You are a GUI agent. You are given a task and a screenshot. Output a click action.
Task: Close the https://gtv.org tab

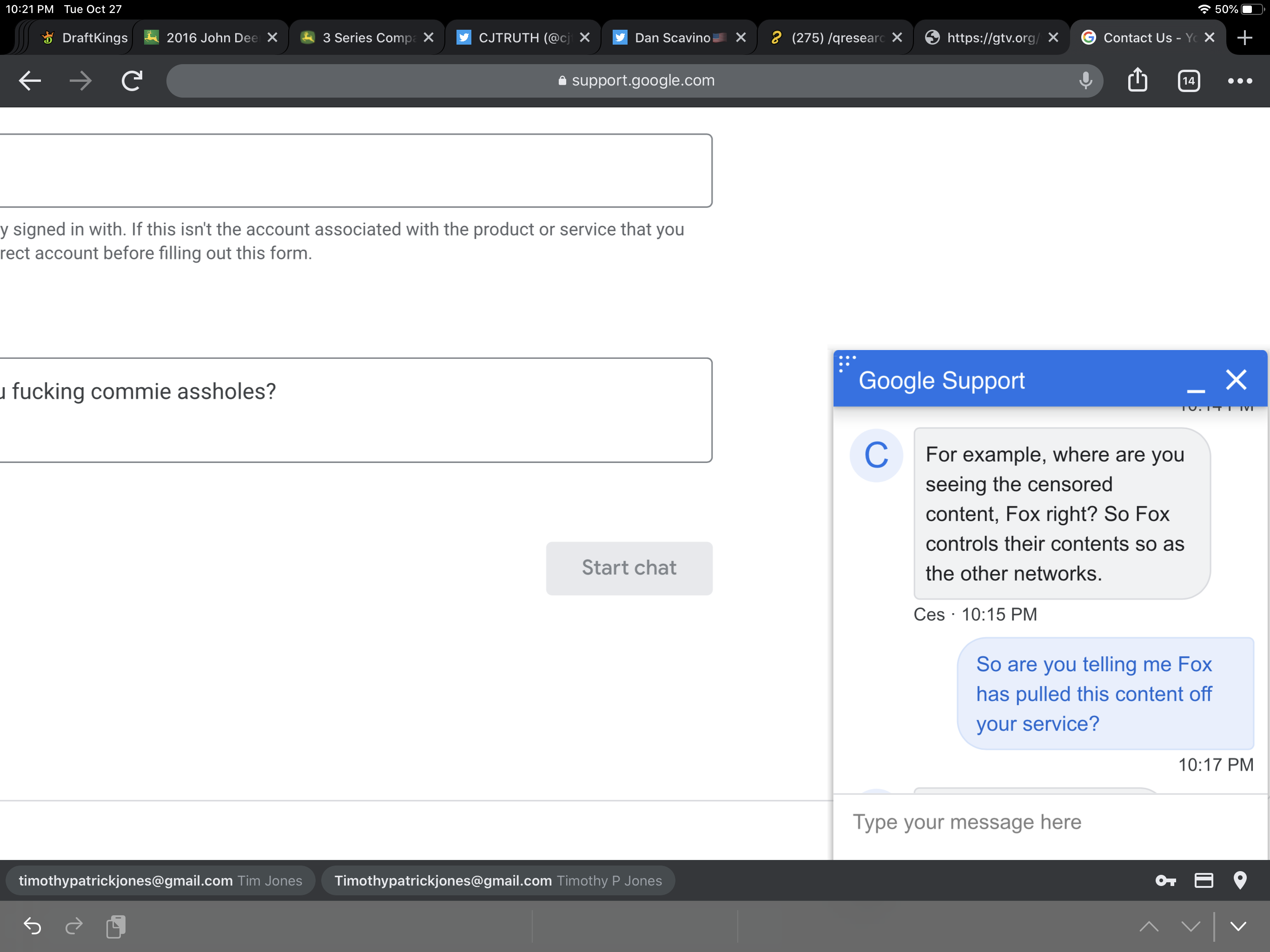pos(1053,37)
